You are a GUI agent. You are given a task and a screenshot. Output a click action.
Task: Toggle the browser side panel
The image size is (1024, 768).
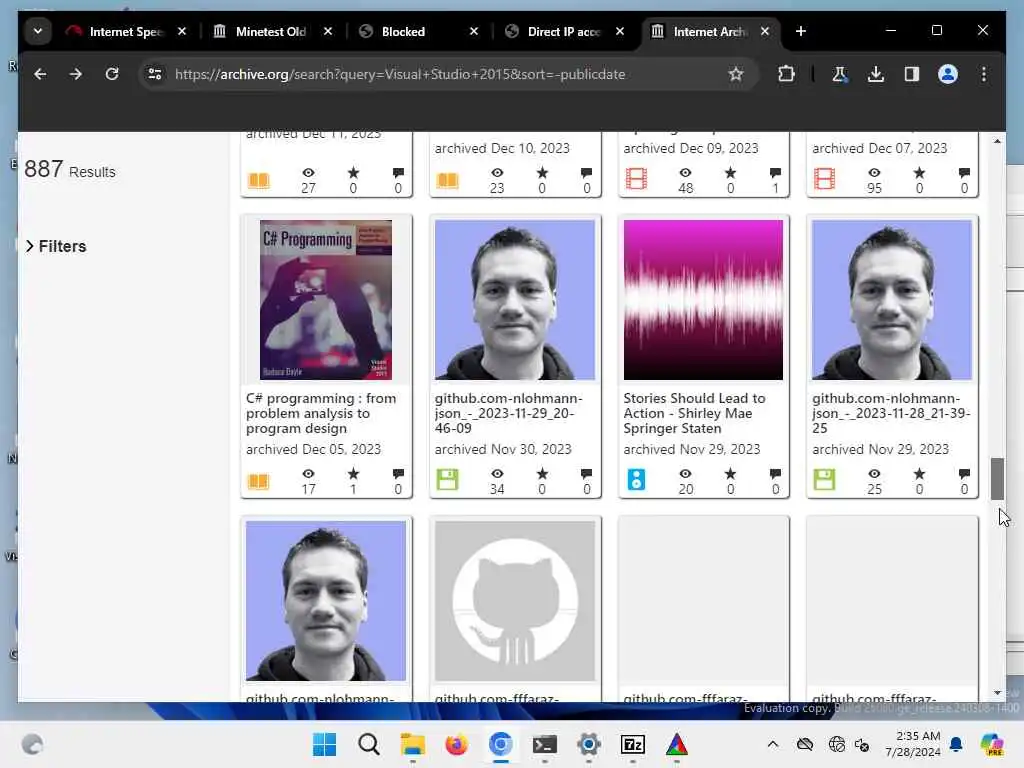pos(912,74)
